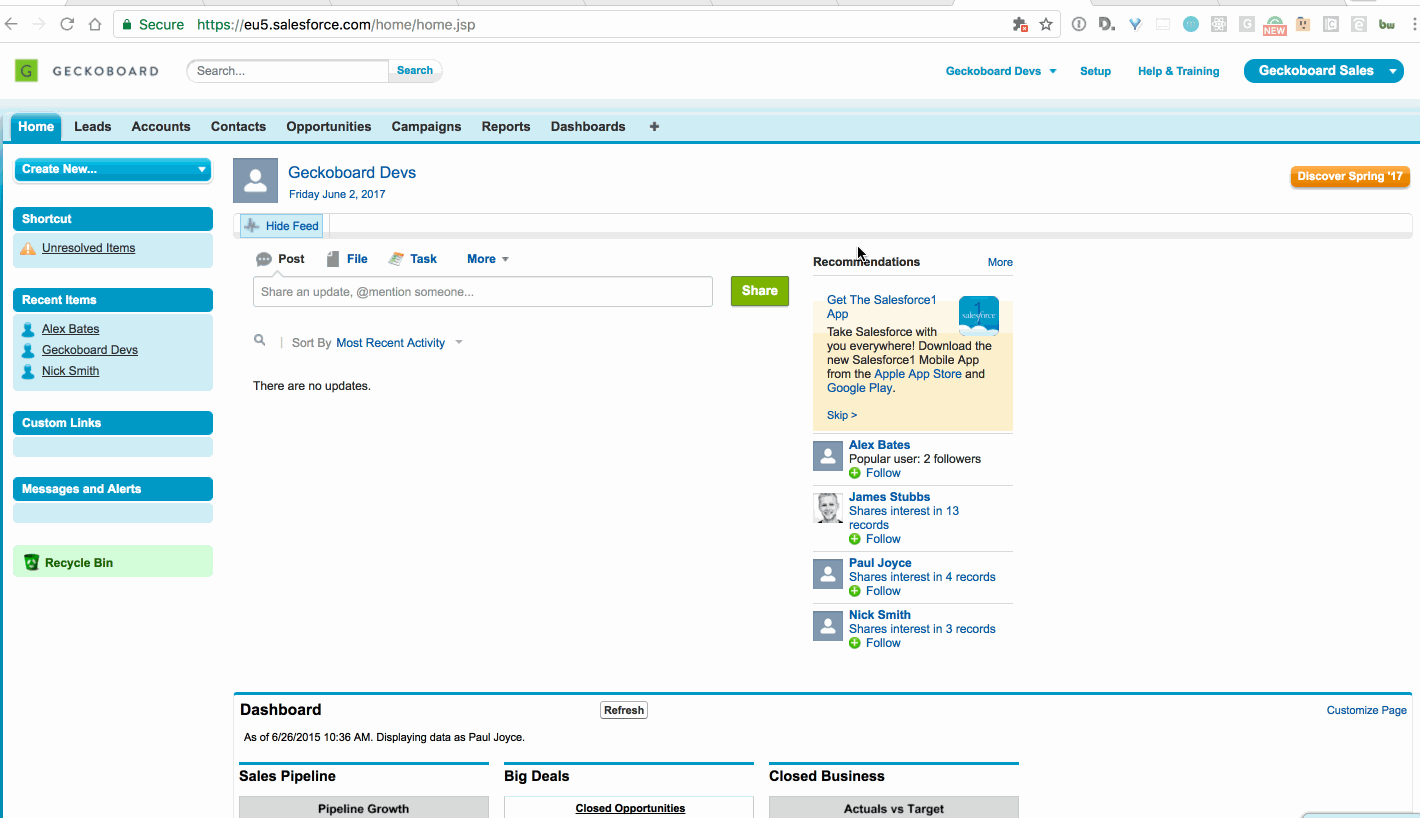Screen dimensions: 1420x818
Task: Skip the Salesforce1 app recommendation
Action: (x=842, y=415)
